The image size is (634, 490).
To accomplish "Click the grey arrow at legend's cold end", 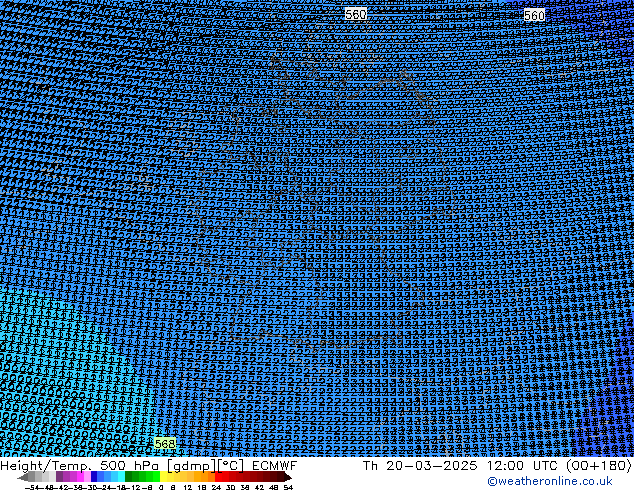I will 23,477.
